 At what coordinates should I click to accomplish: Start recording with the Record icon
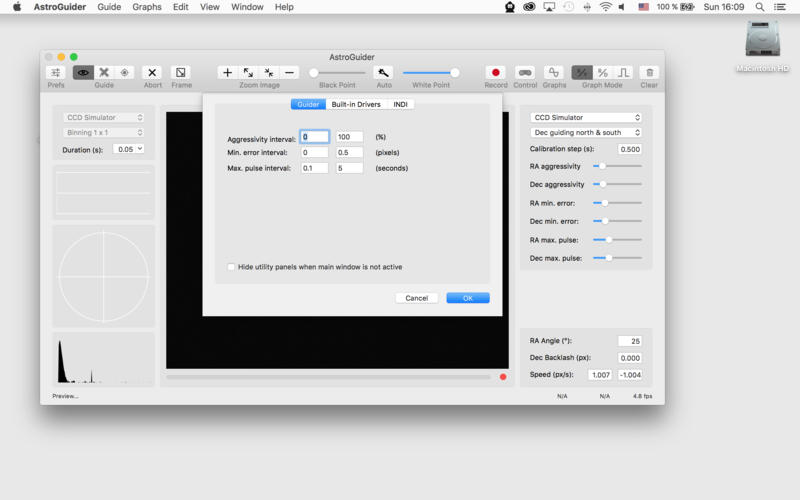pyautogui.click(x=495, y=73)
